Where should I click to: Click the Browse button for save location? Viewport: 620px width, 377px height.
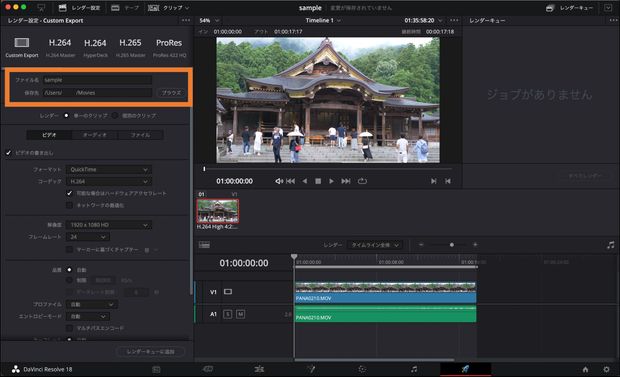(171, 93)
